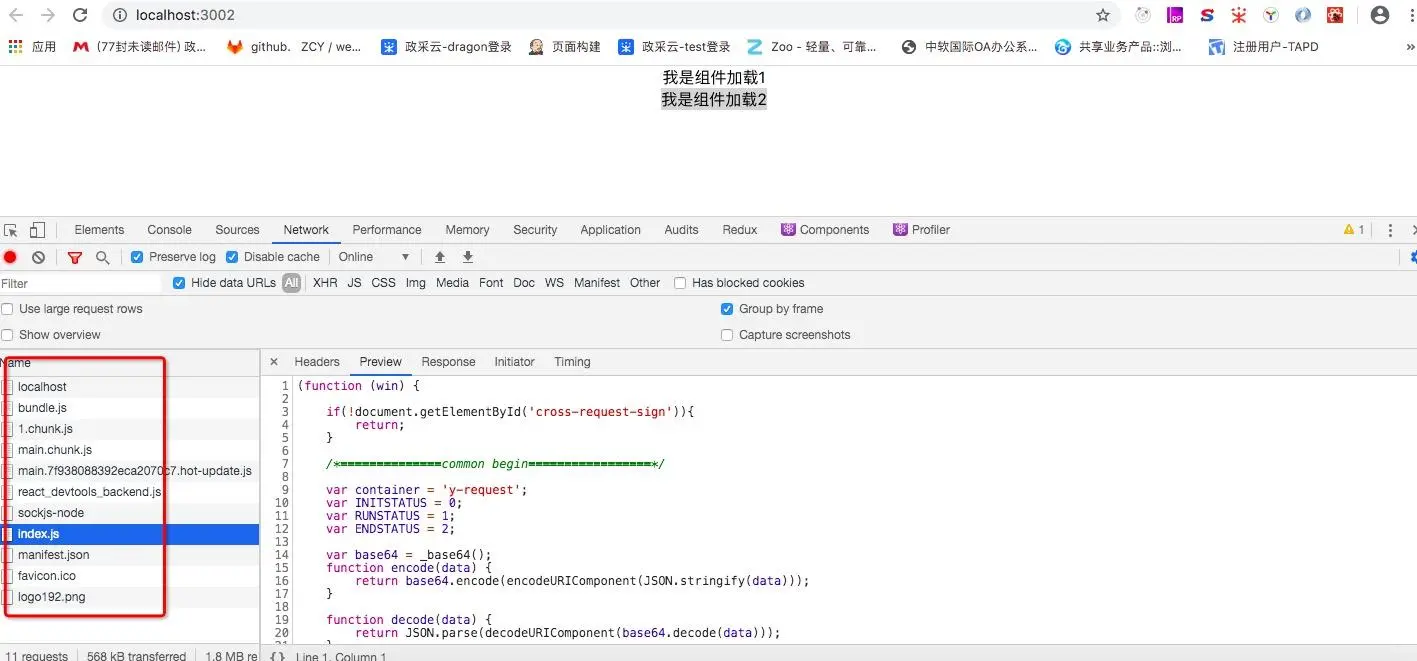The height and width of the screenshot is (661, 1417).
Task: Open the github bookmark link
Action: pos(293,46)
